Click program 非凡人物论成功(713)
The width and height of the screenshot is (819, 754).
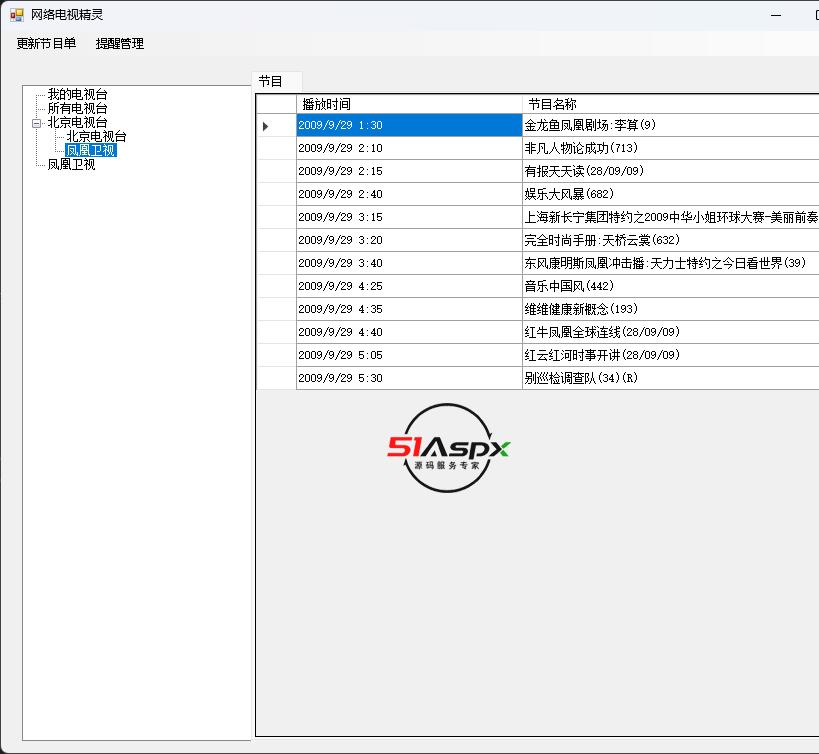[671, 148]
